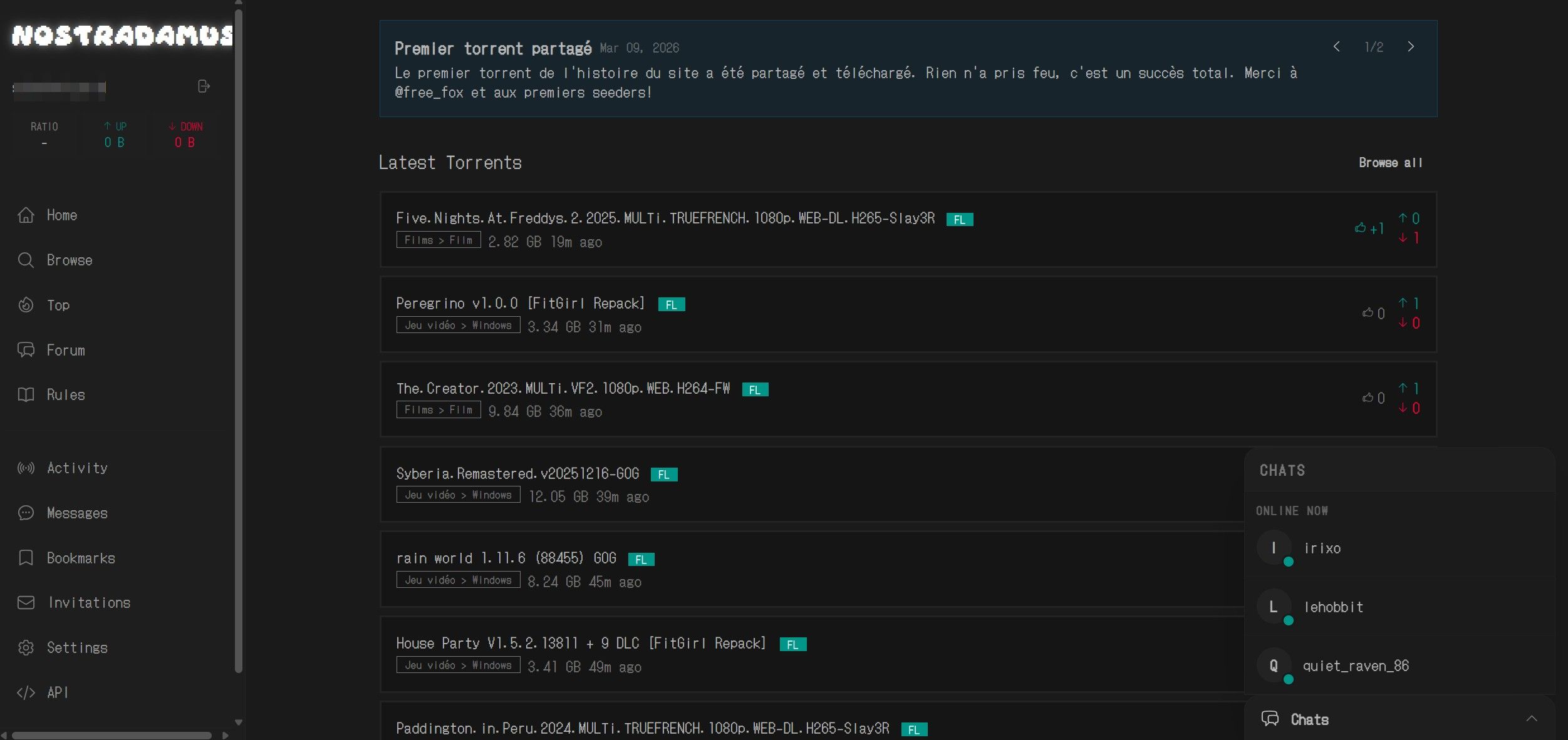Go to next announcement arrow
This screenshot has height=740, width=1568.
tap(1411, 47)
